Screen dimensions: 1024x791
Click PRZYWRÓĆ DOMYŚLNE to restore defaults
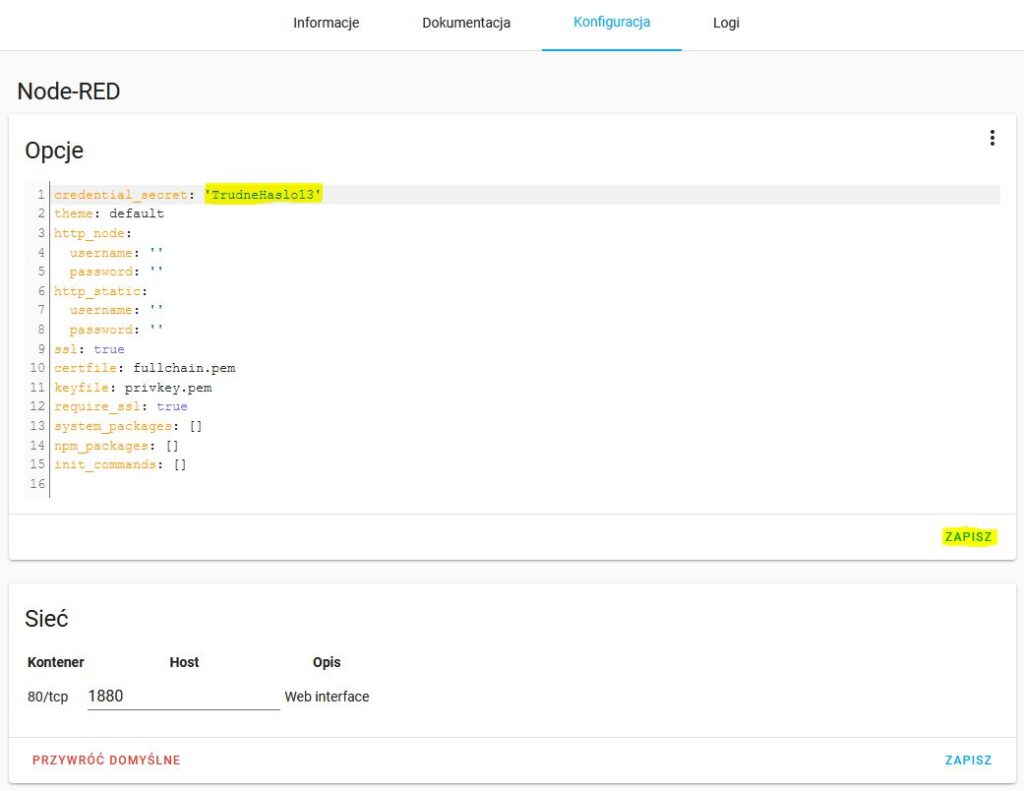(x=106, y=760)
